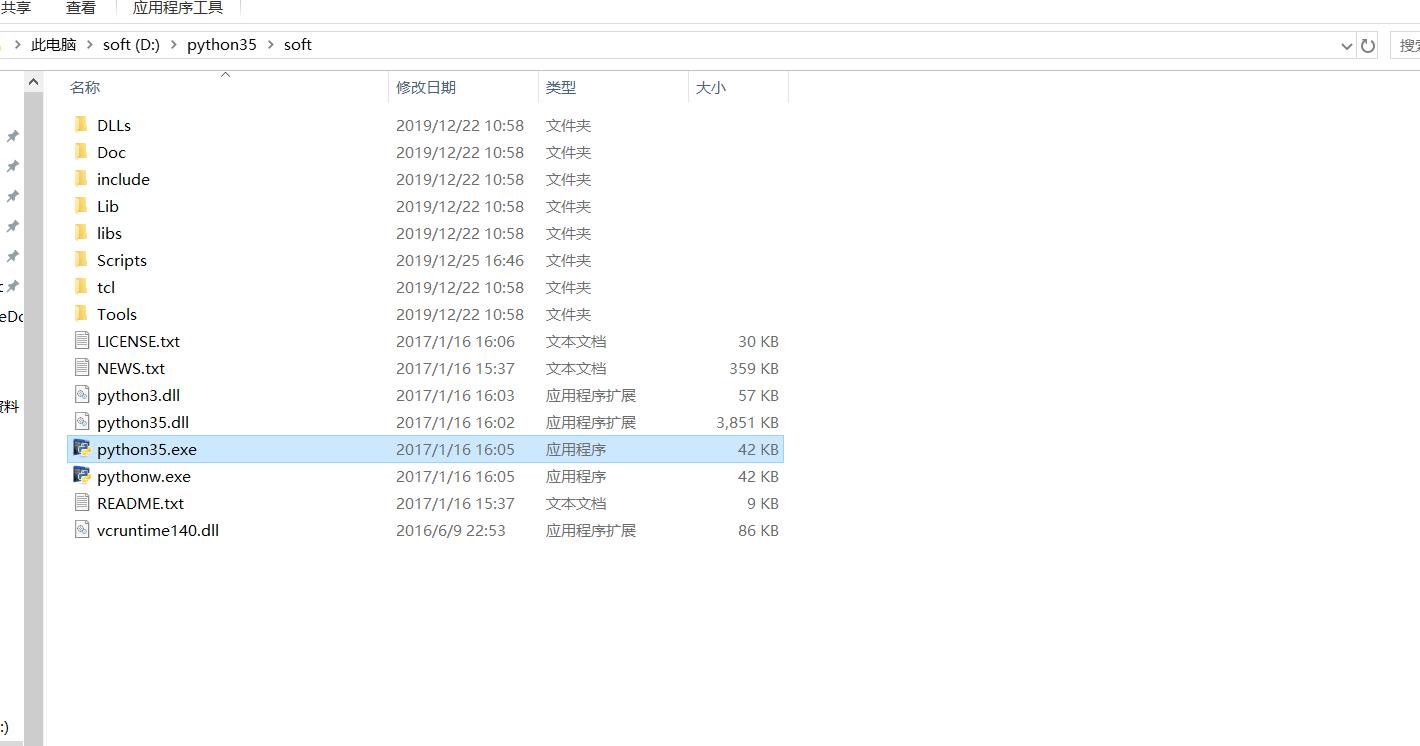
Task: Open the 应用程序工具 contextual tab
Action: tap(177, 8)
